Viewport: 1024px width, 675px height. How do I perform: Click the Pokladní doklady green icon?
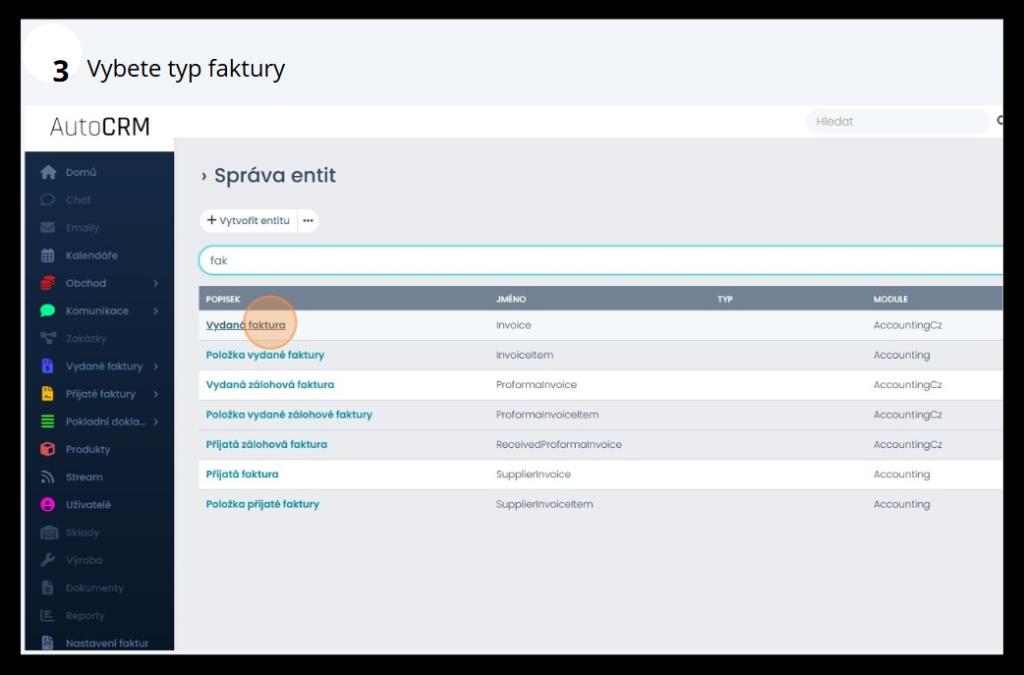[x=48, y=422]
